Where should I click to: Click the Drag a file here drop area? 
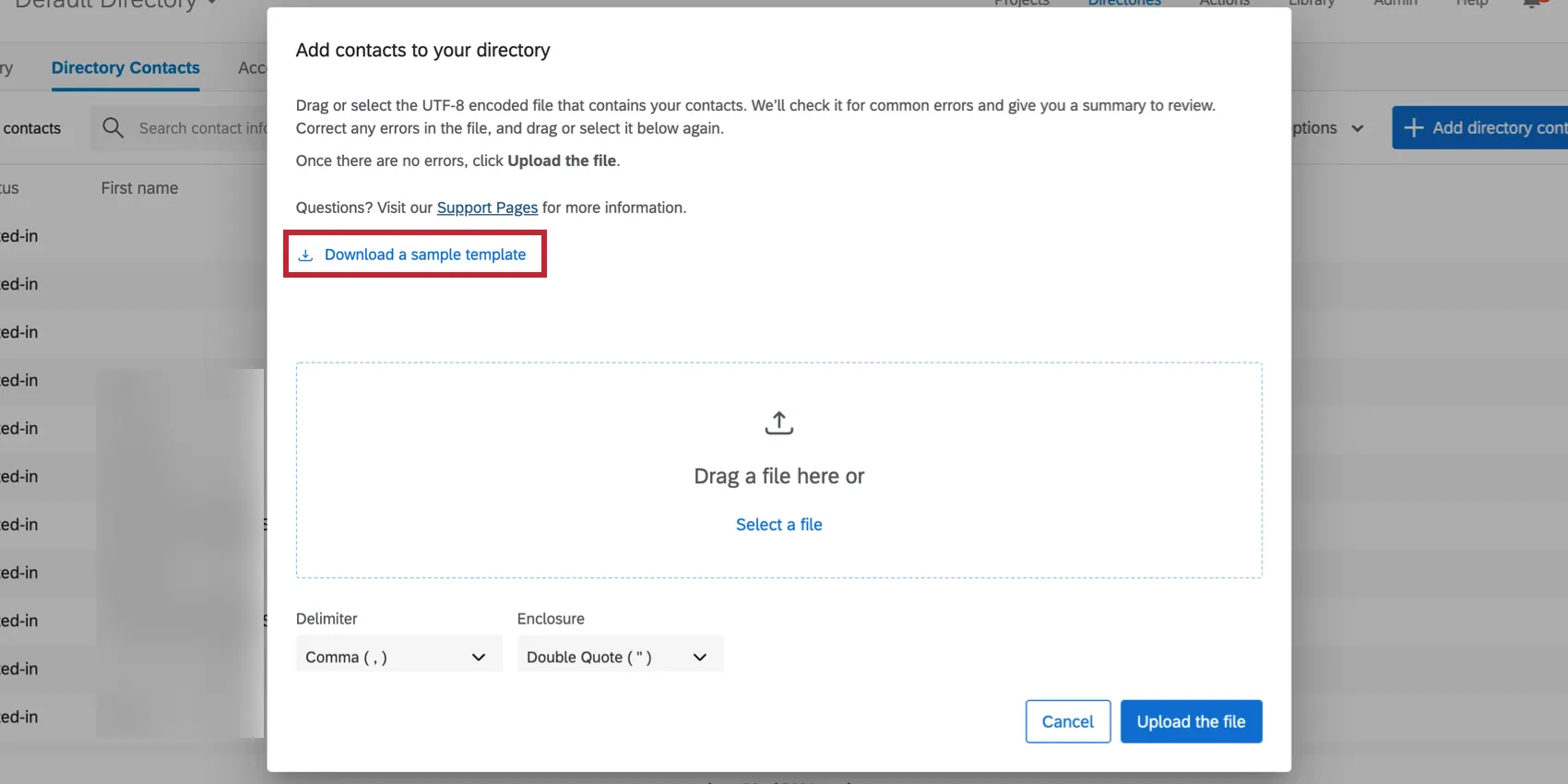pos(778,476)
